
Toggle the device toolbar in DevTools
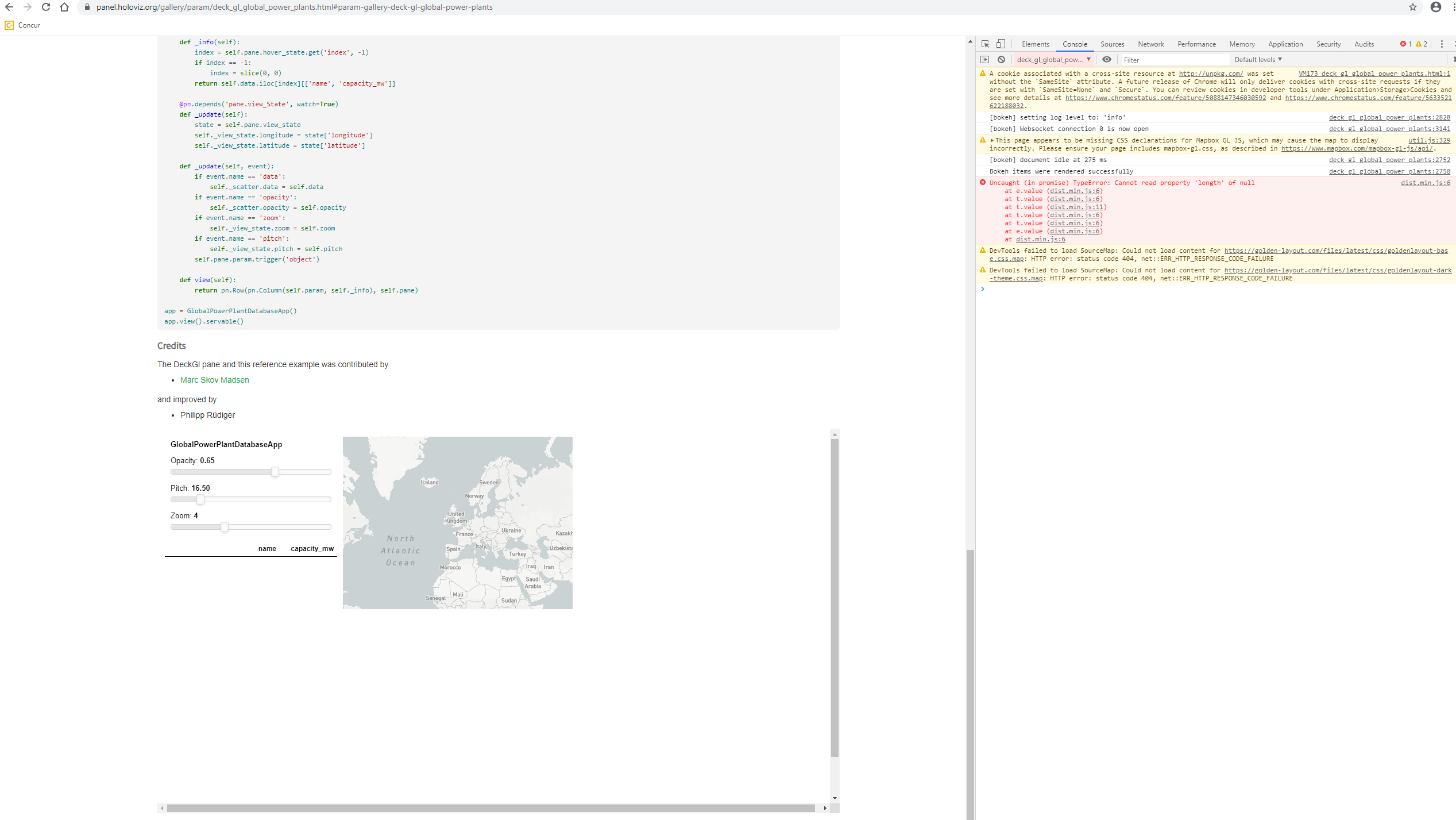click(1001, 44)
